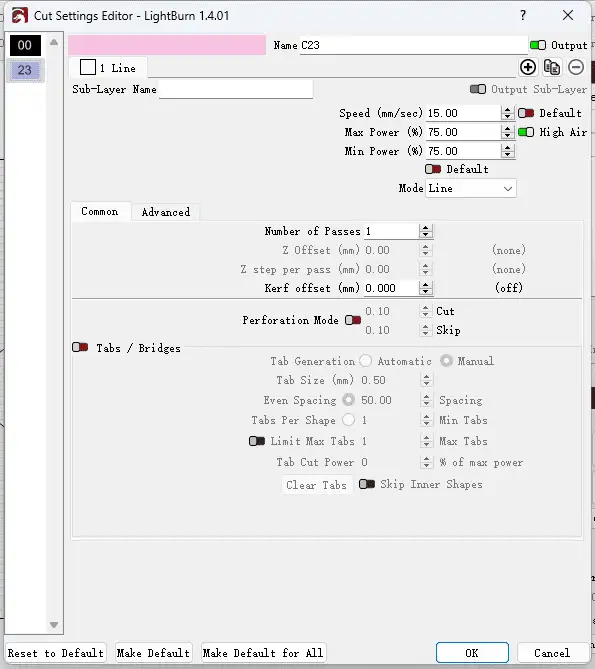Click the Min Power value field

(x=463, y=151)
